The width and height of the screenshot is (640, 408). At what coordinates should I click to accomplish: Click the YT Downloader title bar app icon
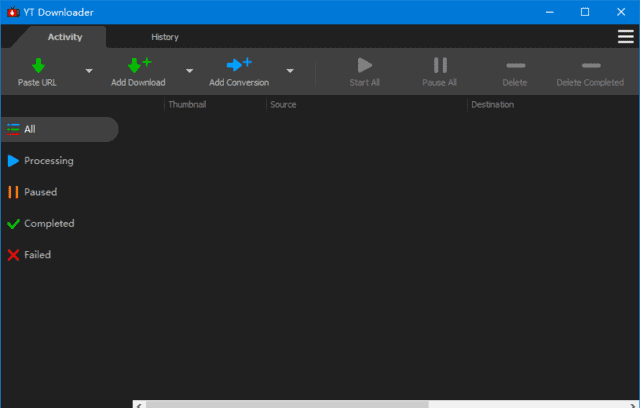pos(13,12)
